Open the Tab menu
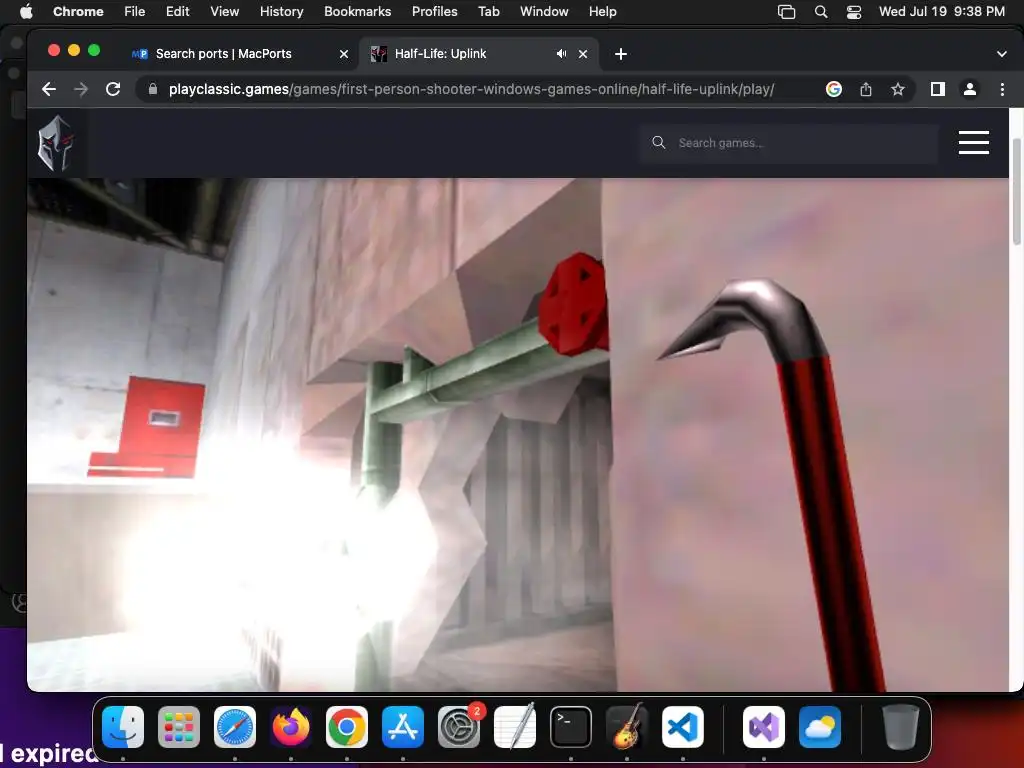The height and width of the screenshot is (768, 1024). (x=488, y=12)
